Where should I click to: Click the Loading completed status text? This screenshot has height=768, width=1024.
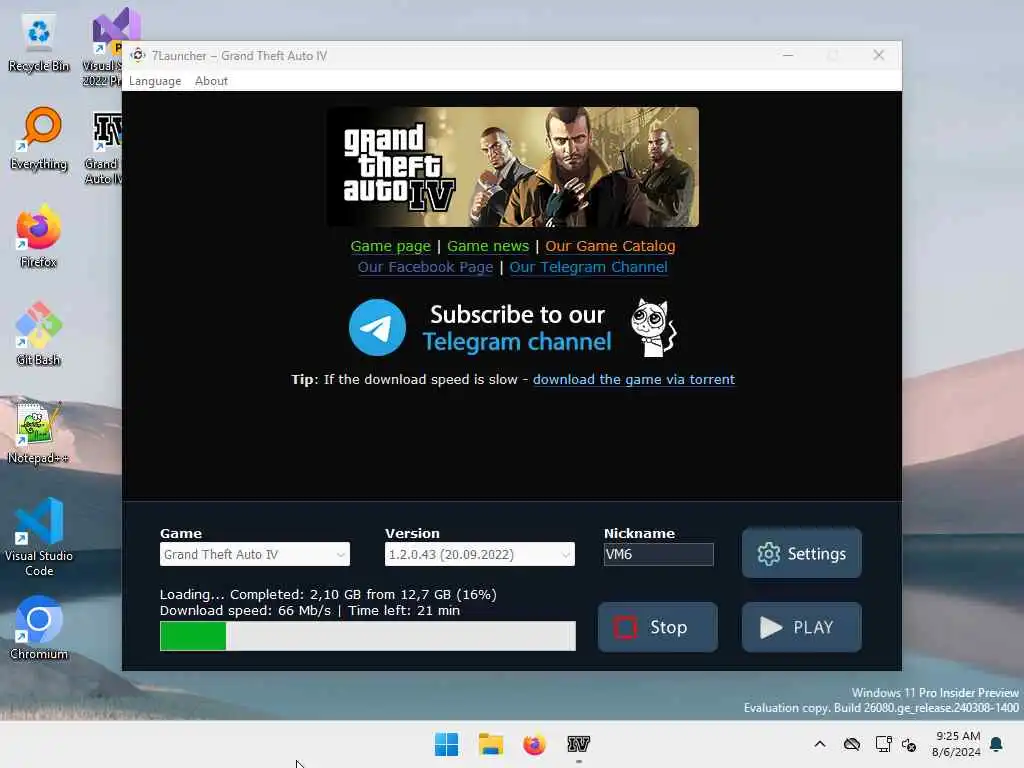pos(328,594)
